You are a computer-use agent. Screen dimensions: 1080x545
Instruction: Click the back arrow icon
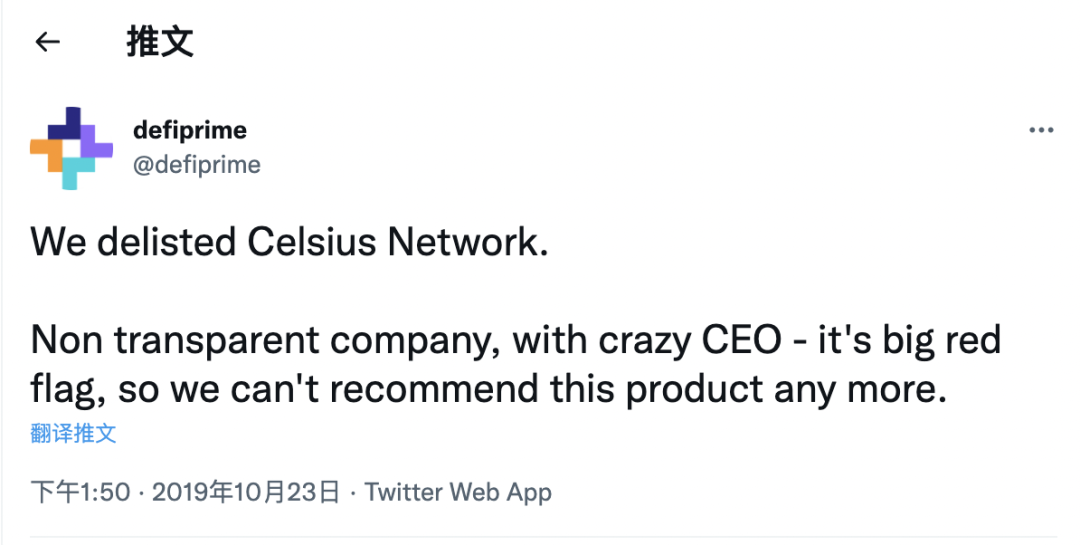(x=47, y=42)
